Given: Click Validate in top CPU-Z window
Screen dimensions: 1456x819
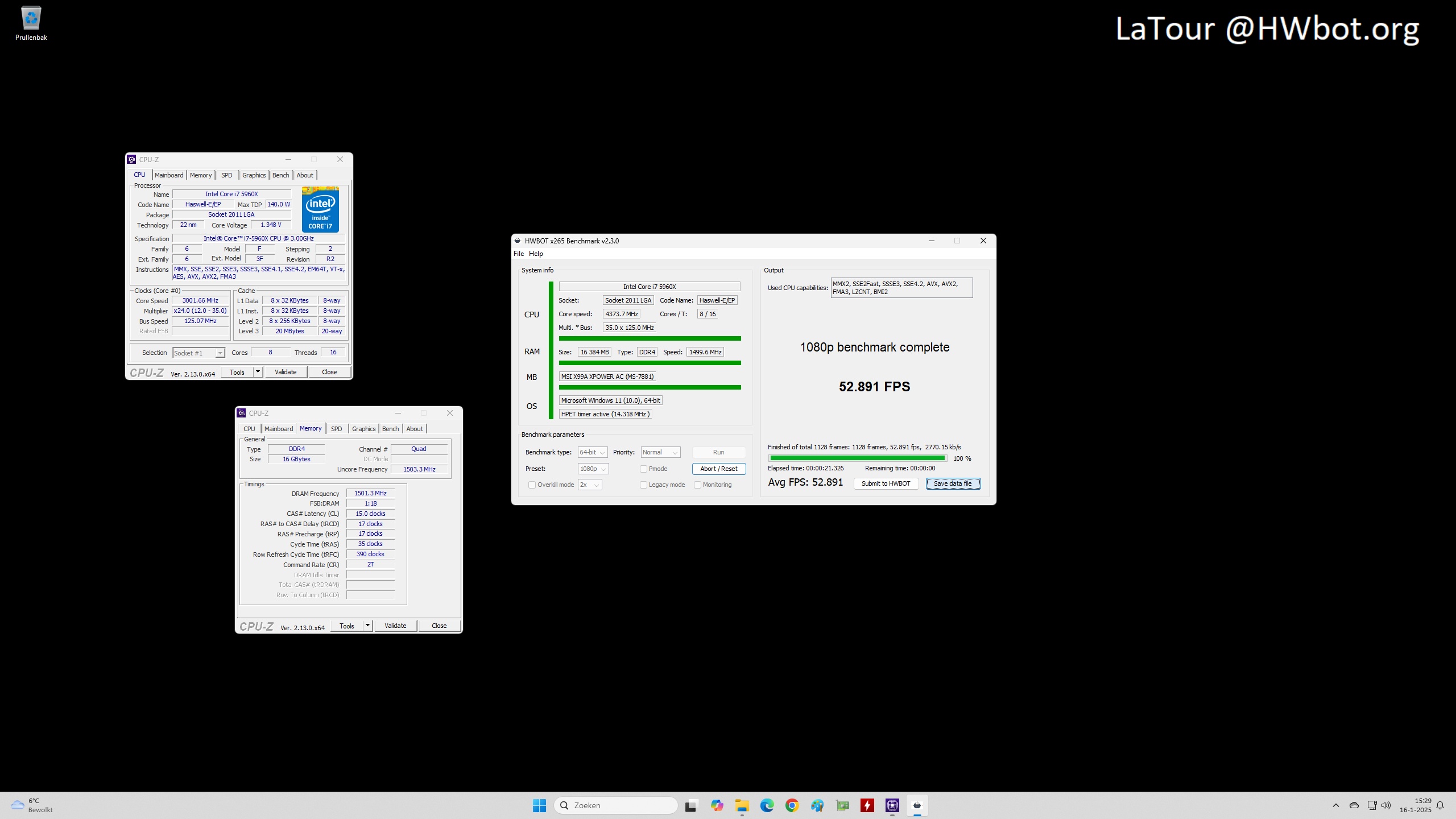Looking at the screenshot, I should point(286,372).
